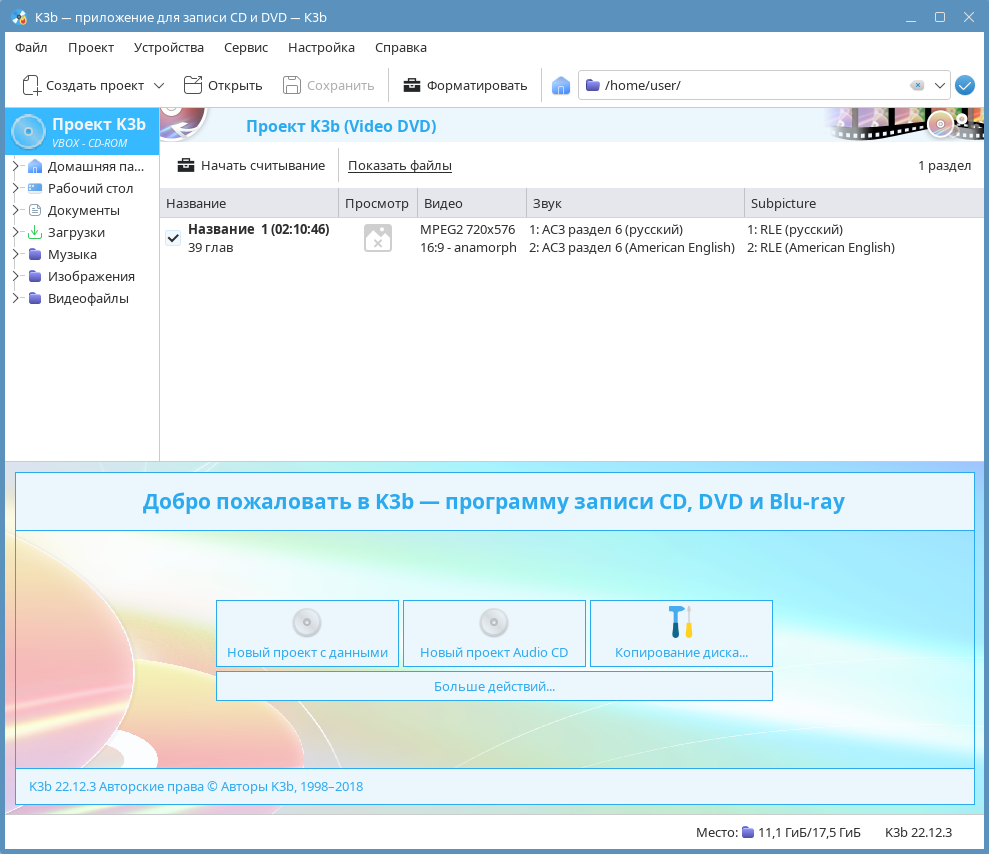This screenshot has width=989, height=854.
Task: Expand the path history dropdown arrow
Action: (x=940, y=86)
